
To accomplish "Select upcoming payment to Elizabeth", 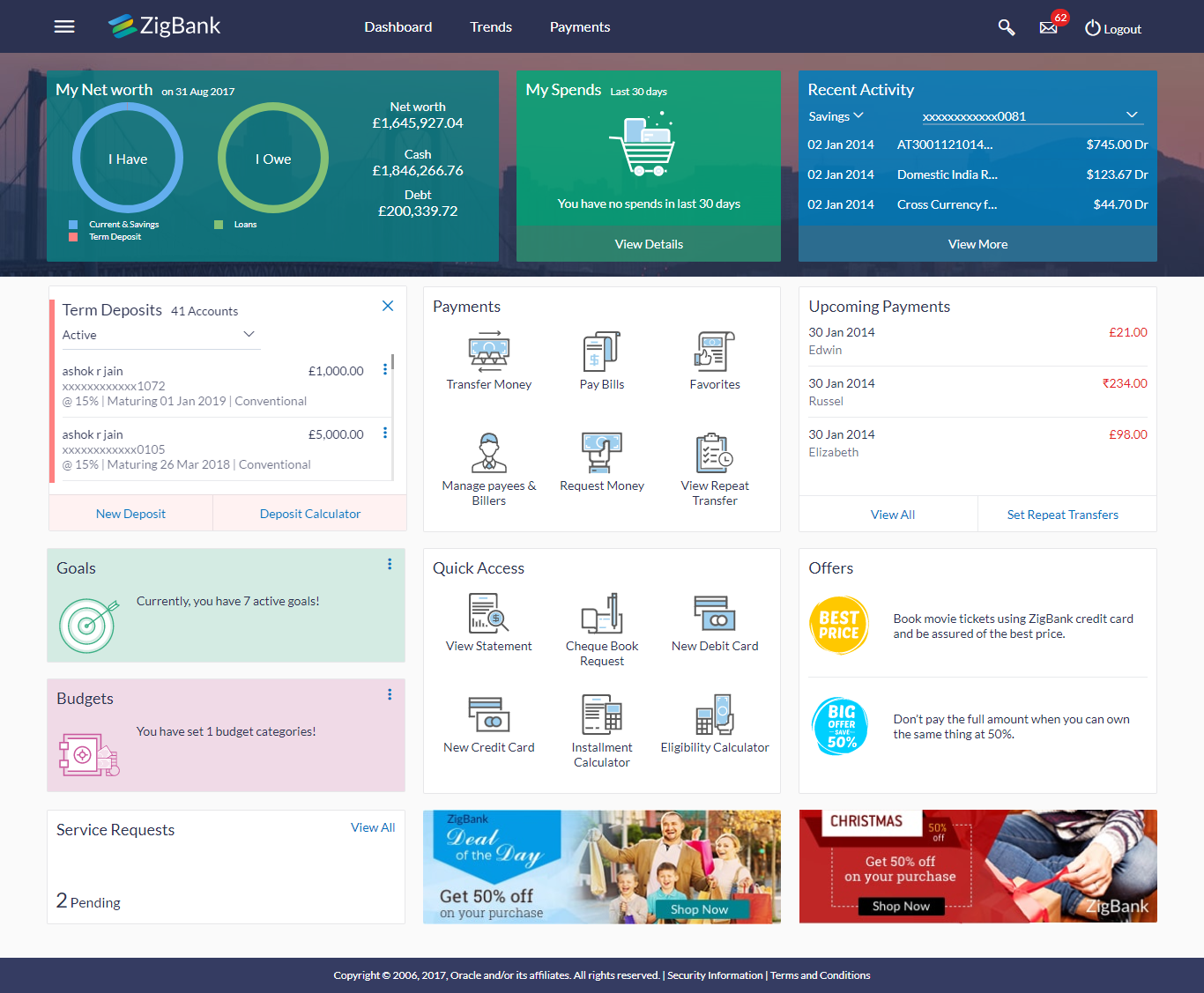I will click(x=977, y=443).
